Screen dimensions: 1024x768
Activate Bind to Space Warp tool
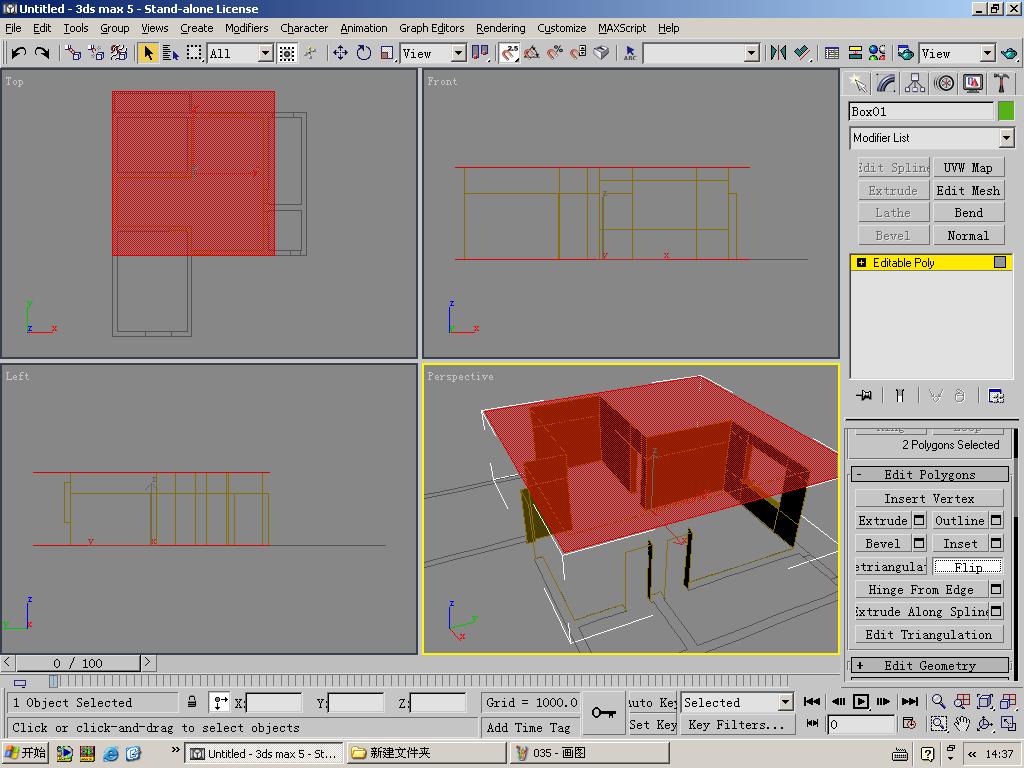pos(119,53)
